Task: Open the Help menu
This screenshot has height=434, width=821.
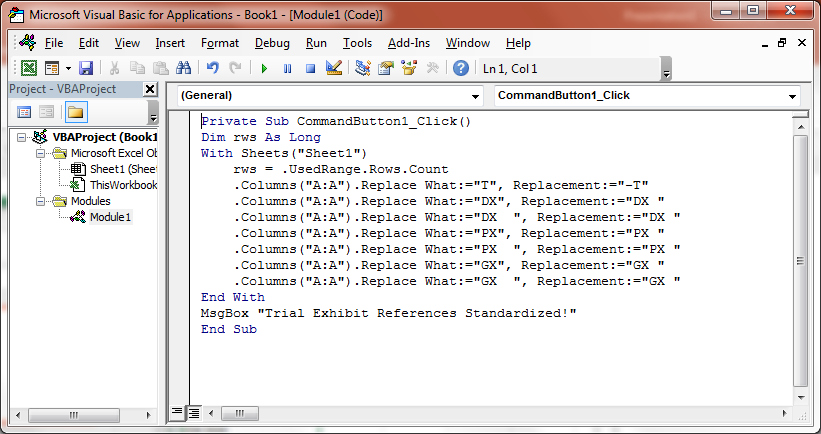Action: coord(518,43)
